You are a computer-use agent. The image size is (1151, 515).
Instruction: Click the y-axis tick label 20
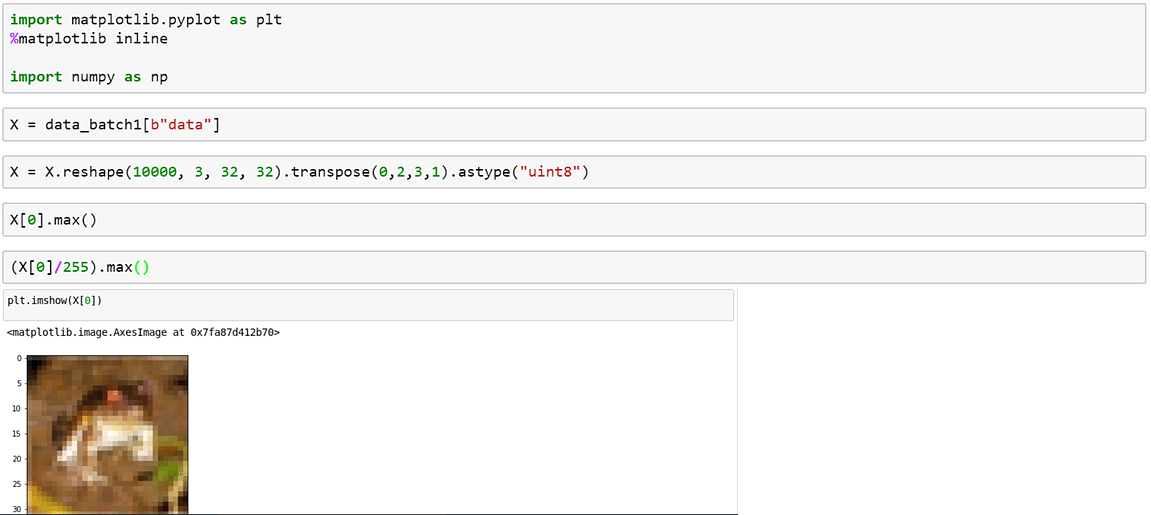18,459
